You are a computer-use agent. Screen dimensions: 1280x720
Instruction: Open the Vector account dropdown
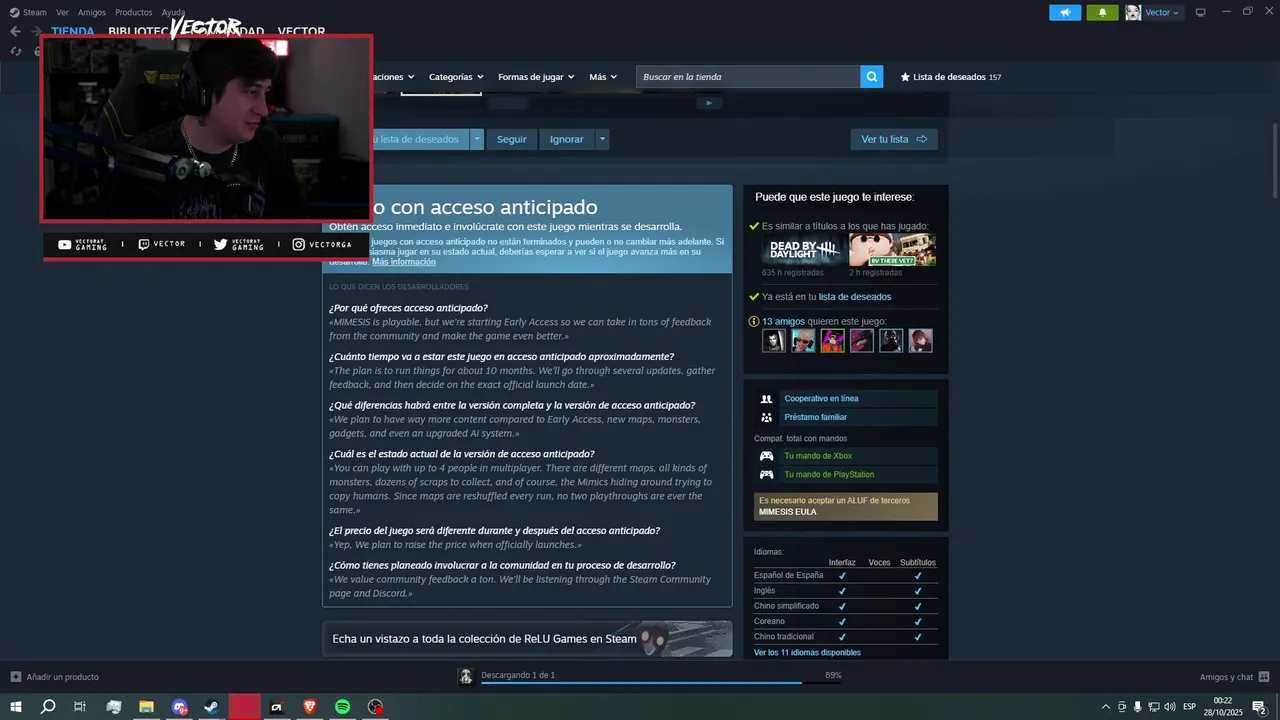click(x=1162, y=13)
